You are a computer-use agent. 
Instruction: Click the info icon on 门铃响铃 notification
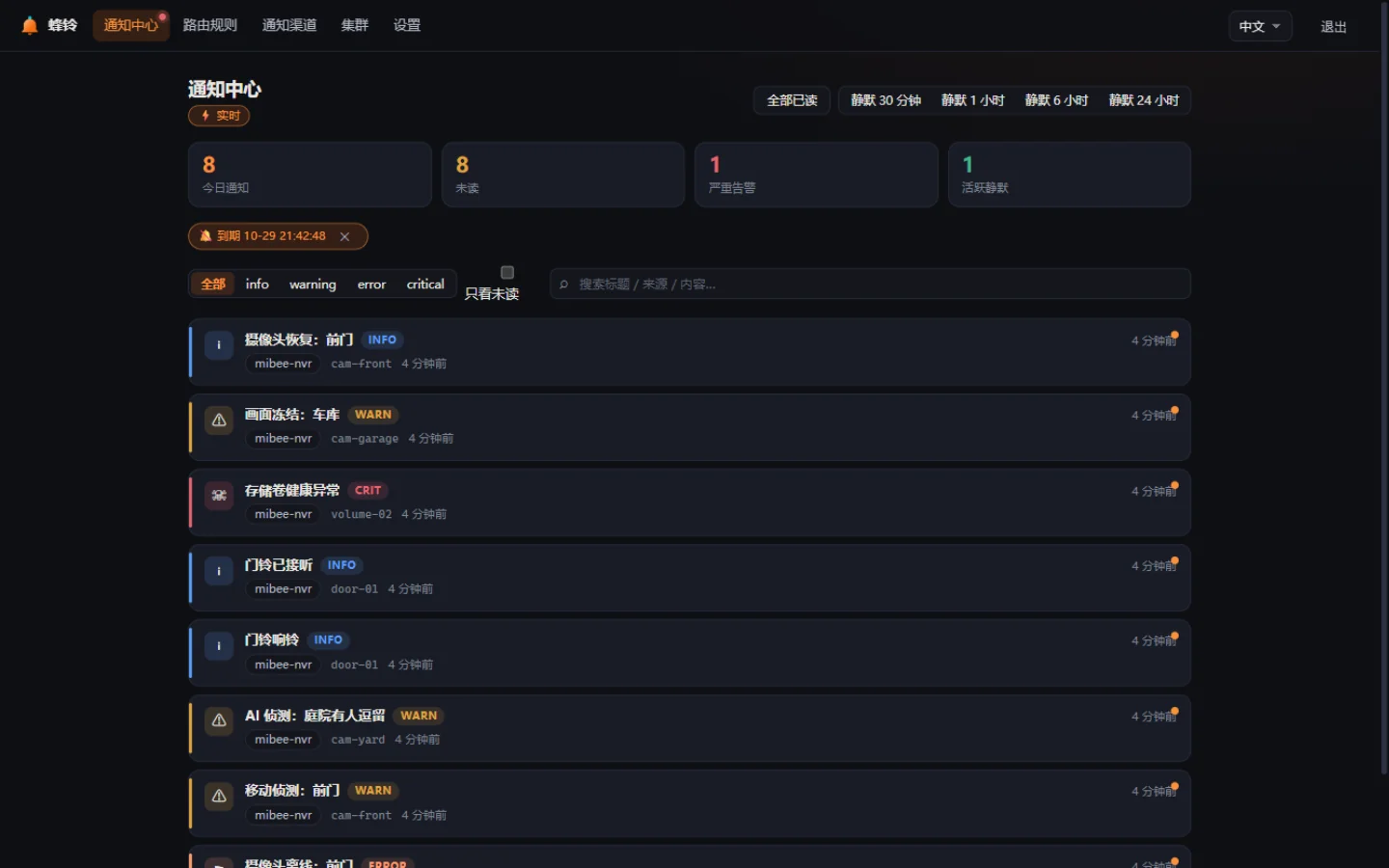point(219,646)
